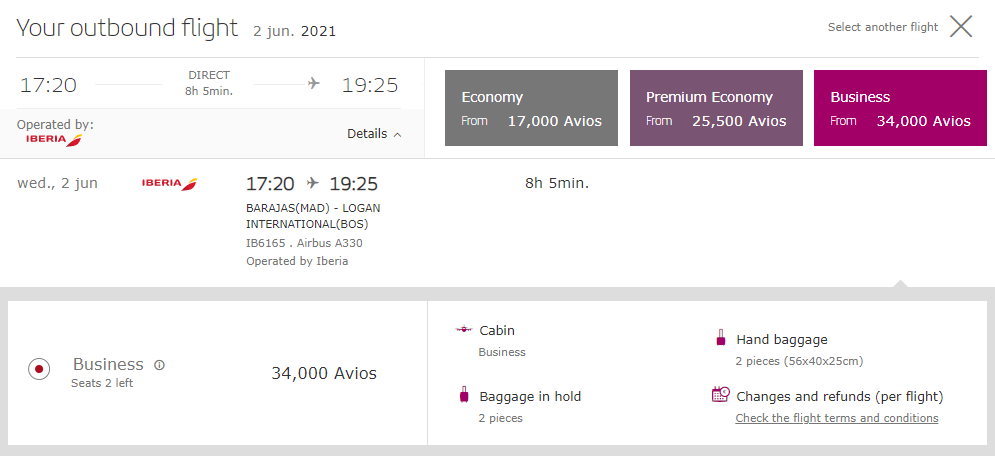Image resolution: width=995 pixels, height=456 pixels.
Task: Click the Iberia logo under Operated by
Action: 55,140
